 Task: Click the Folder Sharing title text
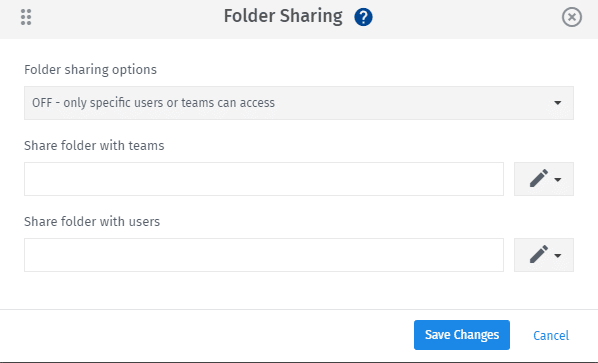pos(283,16)
